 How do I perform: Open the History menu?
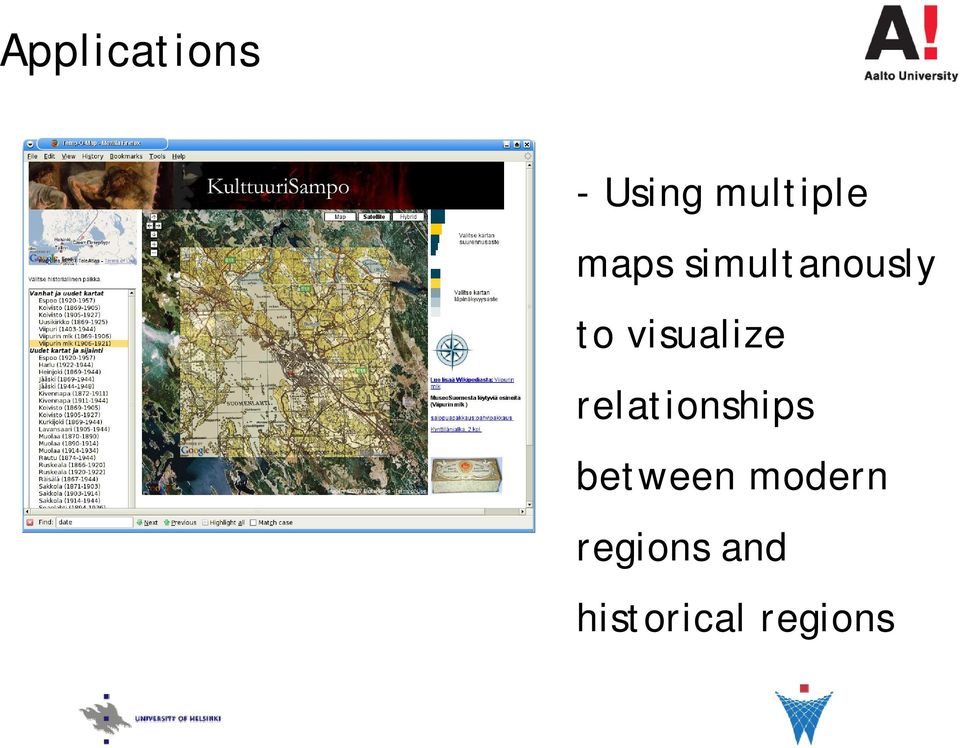coord(92,156)
